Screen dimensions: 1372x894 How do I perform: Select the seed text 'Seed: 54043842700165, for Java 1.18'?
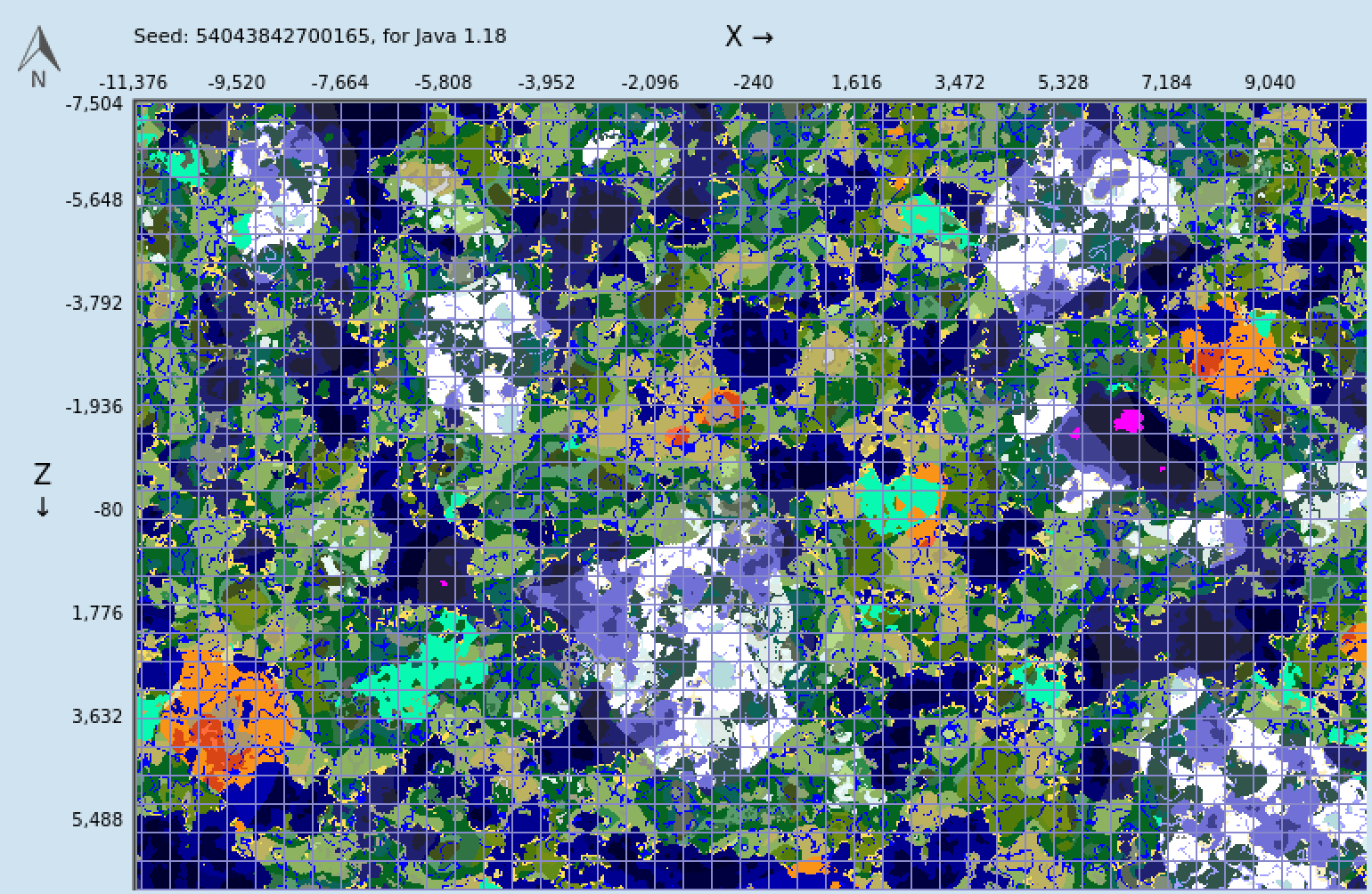(320, 37)
